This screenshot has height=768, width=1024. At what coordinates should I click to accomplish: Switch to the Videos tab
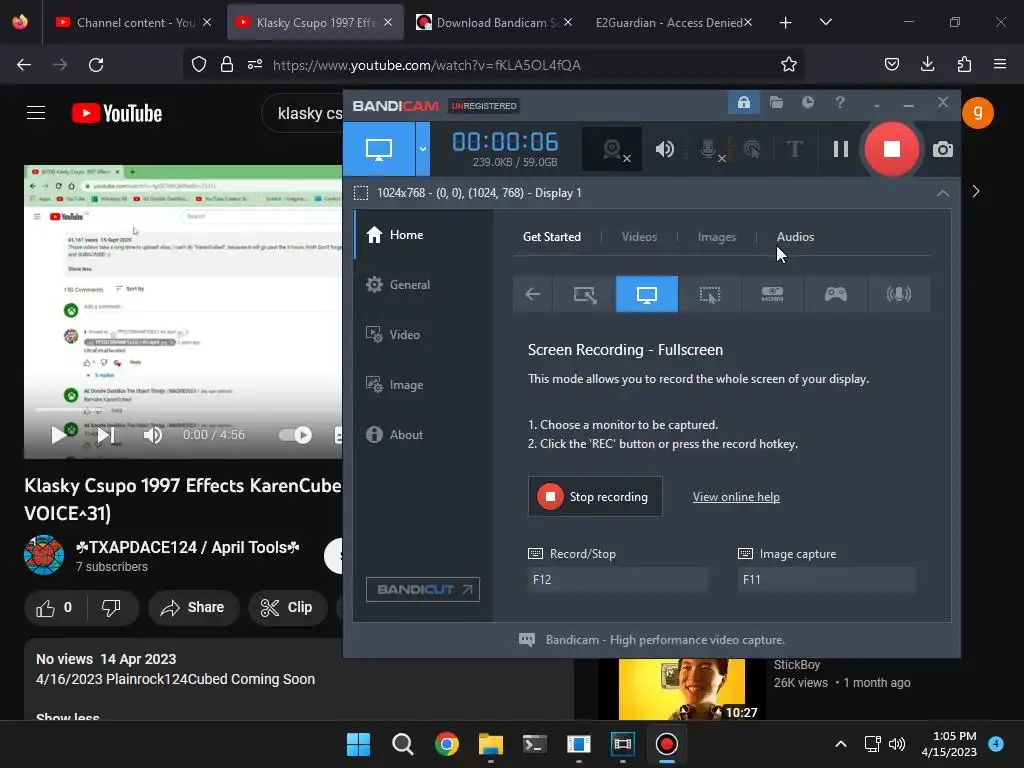pyautogui.click(x=639, y=236)
